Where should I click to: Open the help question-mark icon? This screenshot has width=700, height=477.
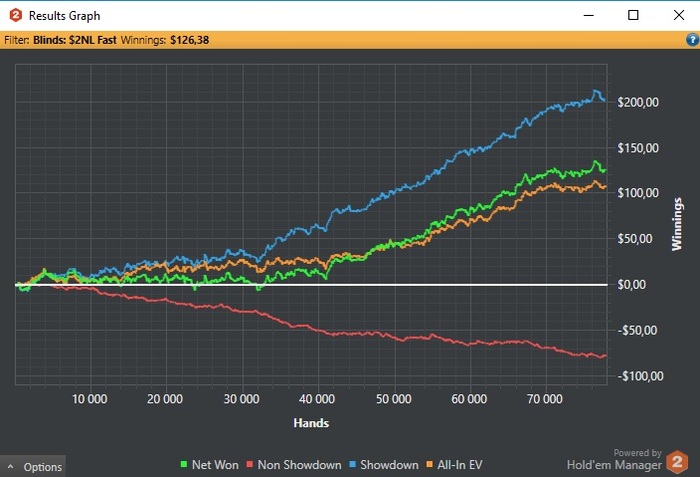point(692,40)
